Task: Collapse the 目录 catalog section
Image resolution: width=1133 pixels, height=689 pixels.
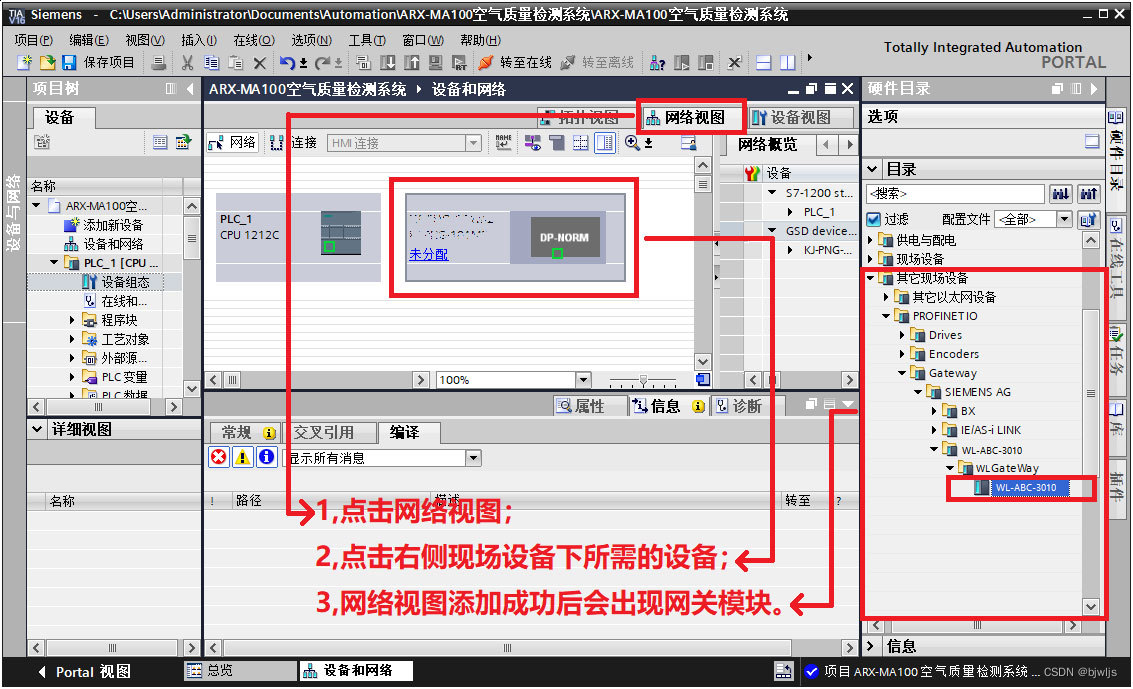Action: click(872, 169)
